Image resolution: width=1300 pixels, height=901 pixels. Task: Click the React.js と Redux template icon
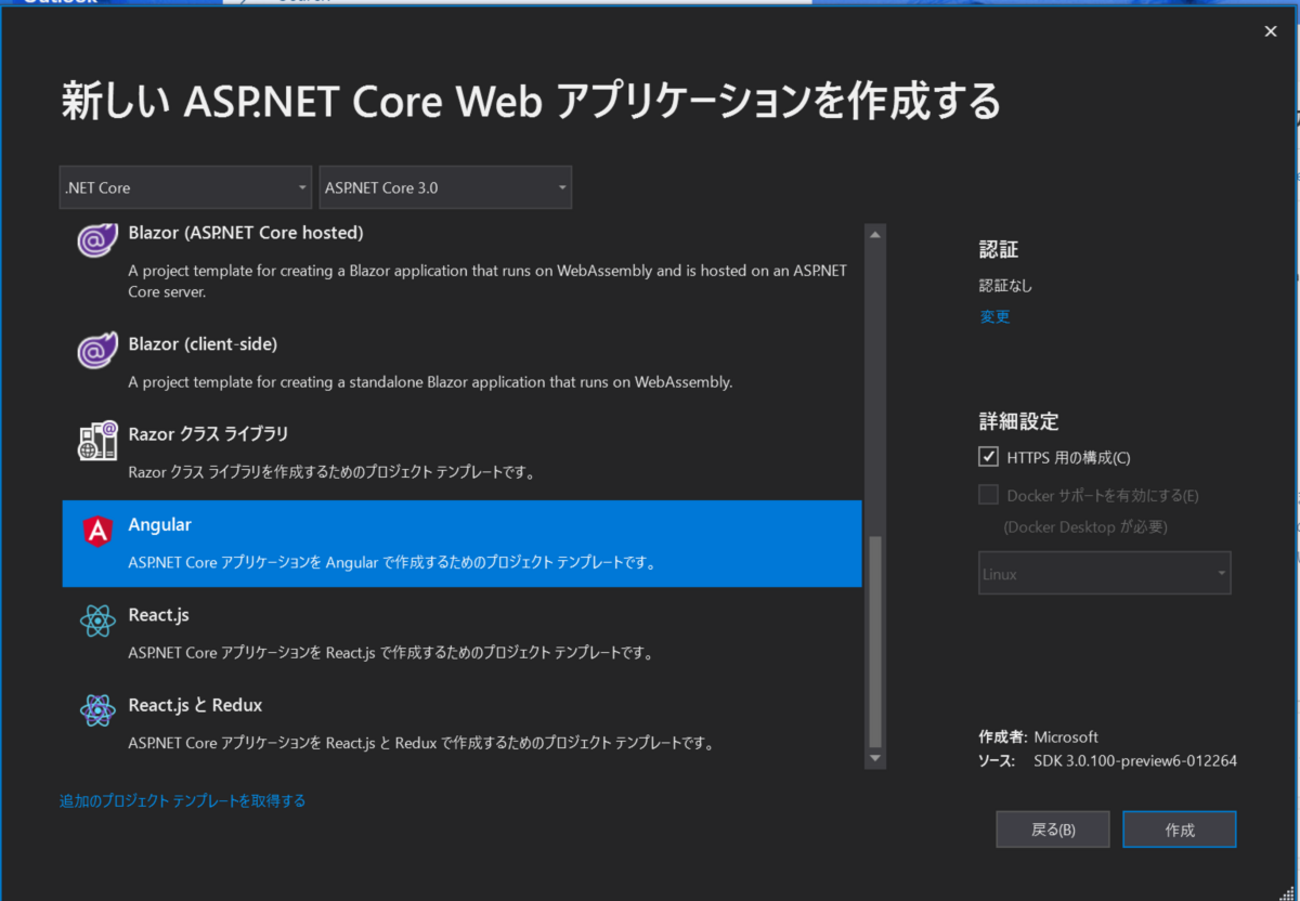tap(98, 711)
